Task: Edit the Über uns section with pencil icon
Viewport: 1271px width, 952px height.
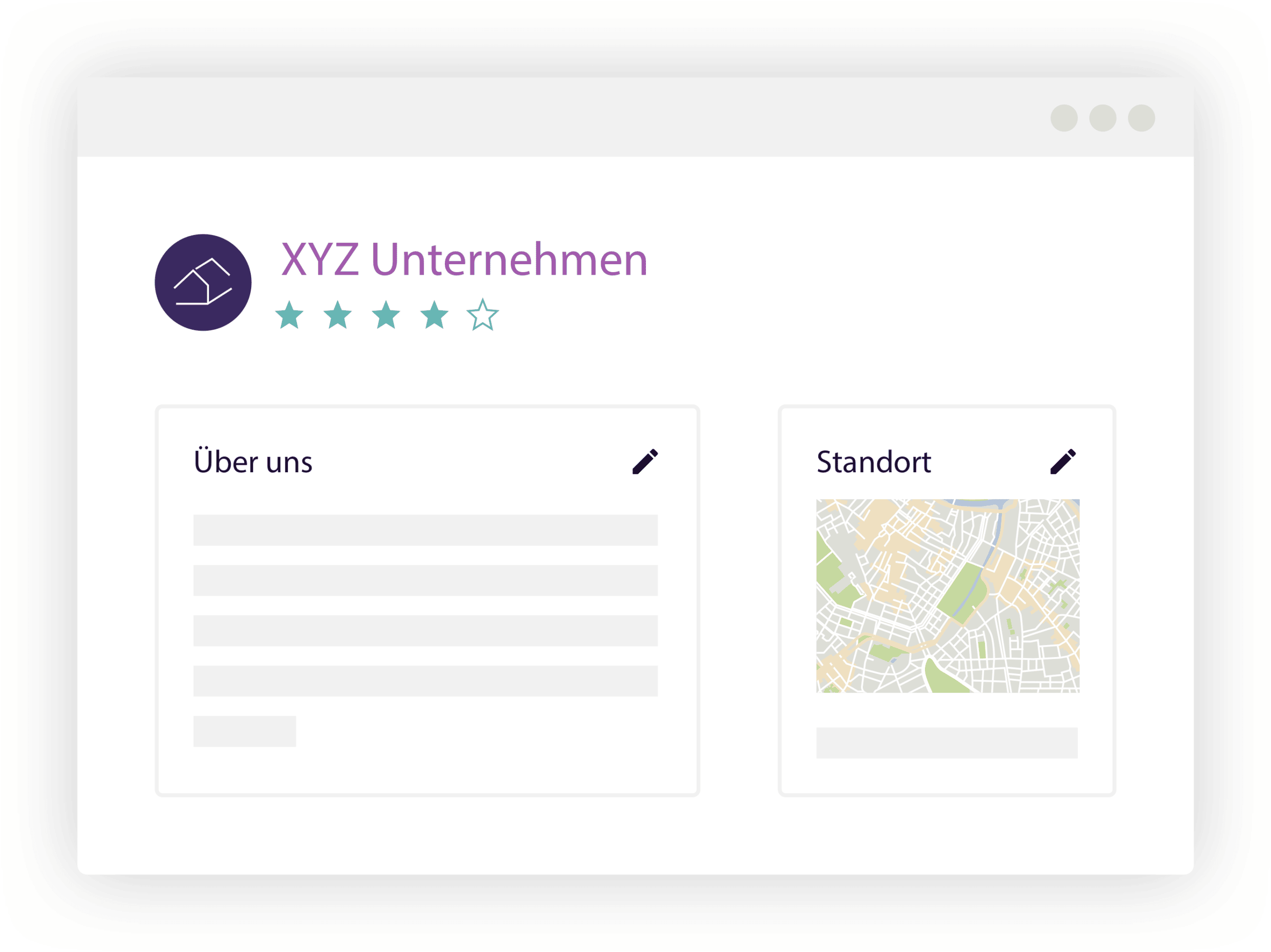Action: pos(645,462)
